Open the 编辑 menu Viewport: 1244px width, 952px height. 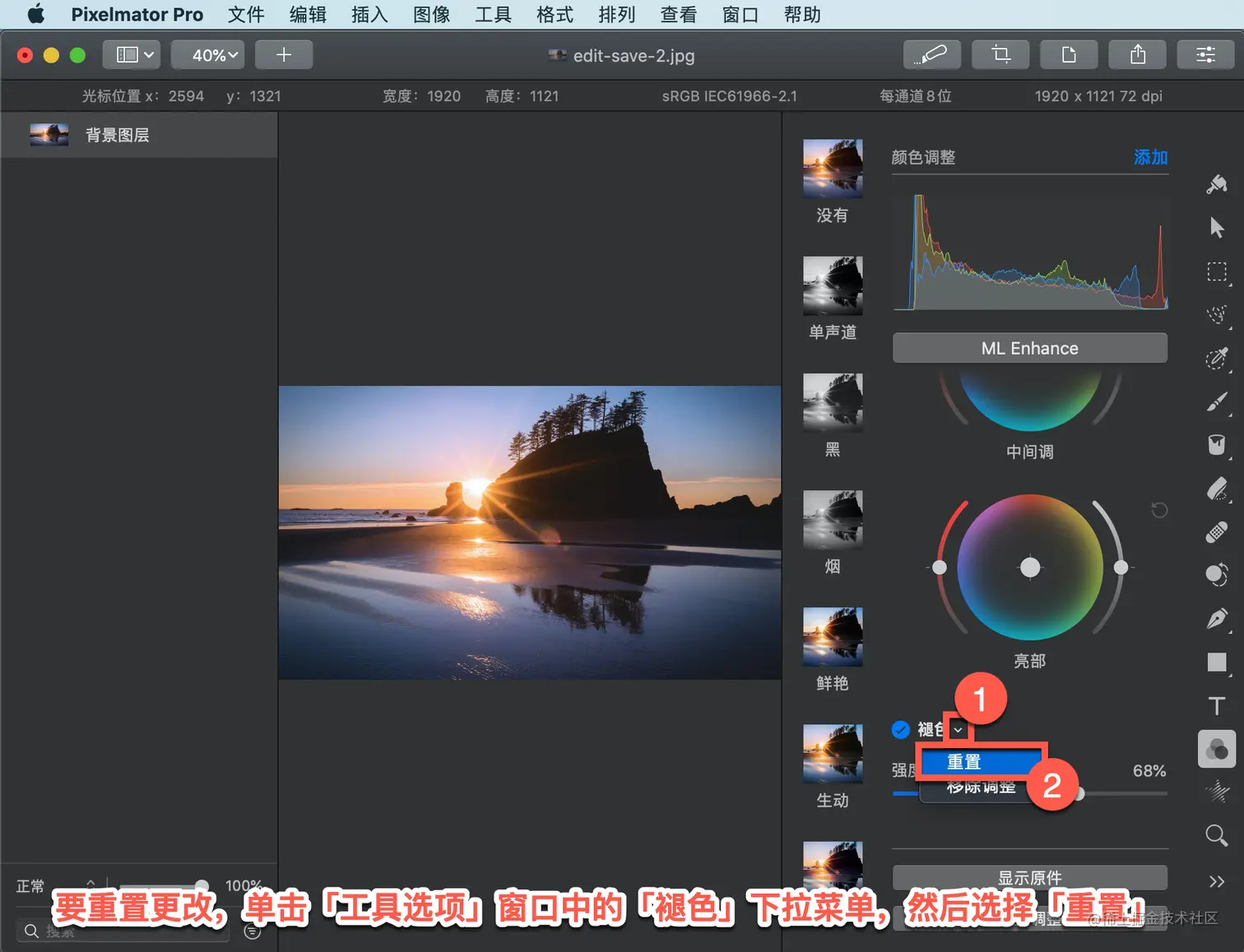308,15
